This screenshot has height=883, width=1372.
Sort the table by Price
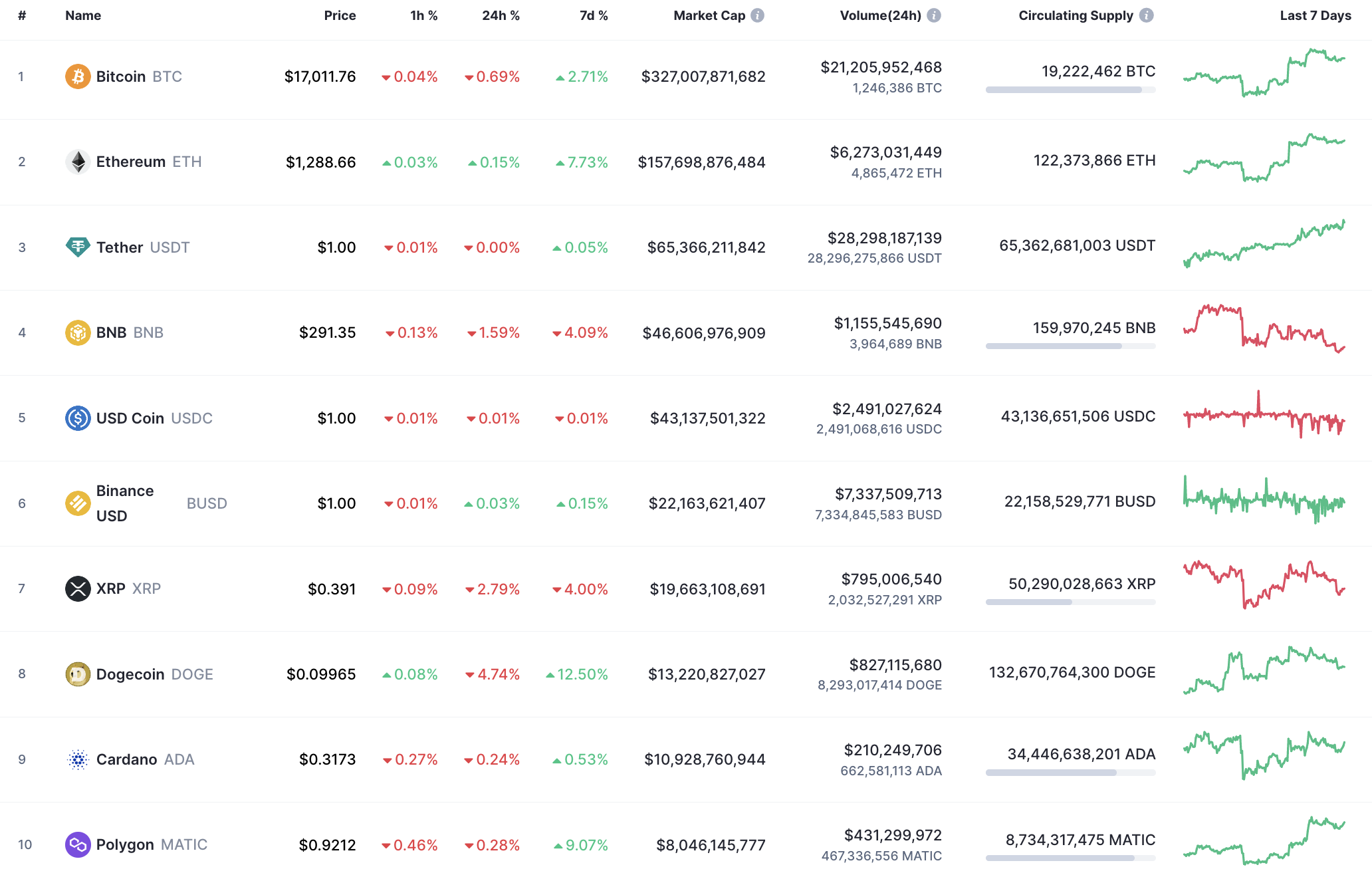pyautogui.click(x=340, y=15)
